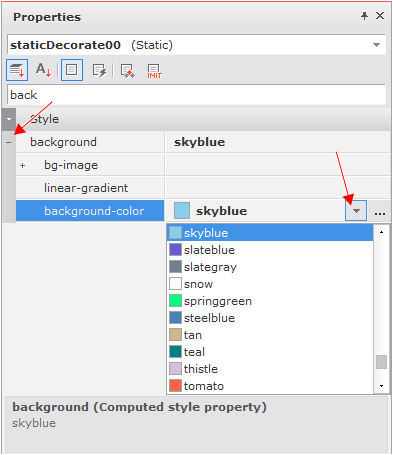
Task: Toggle the properties list view icon
Action: click(72, 70)
